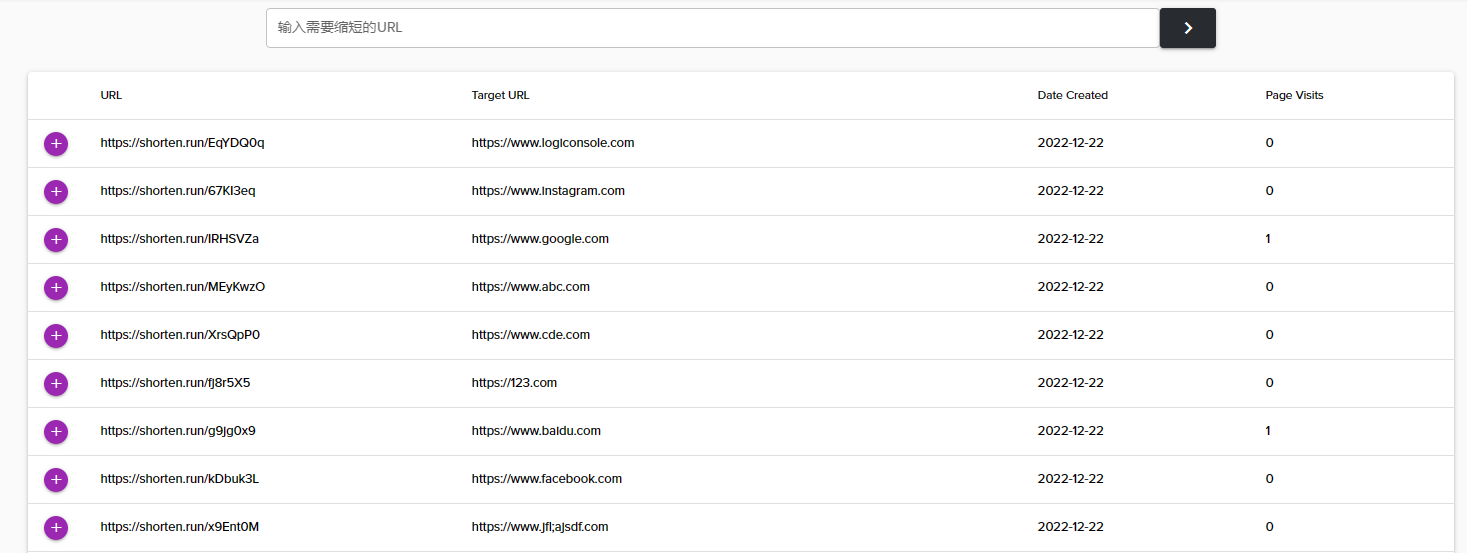This screenshot has width=1467, height=553.
Task: Expand the cde.com row plus button
Action: tap(56, 336)
